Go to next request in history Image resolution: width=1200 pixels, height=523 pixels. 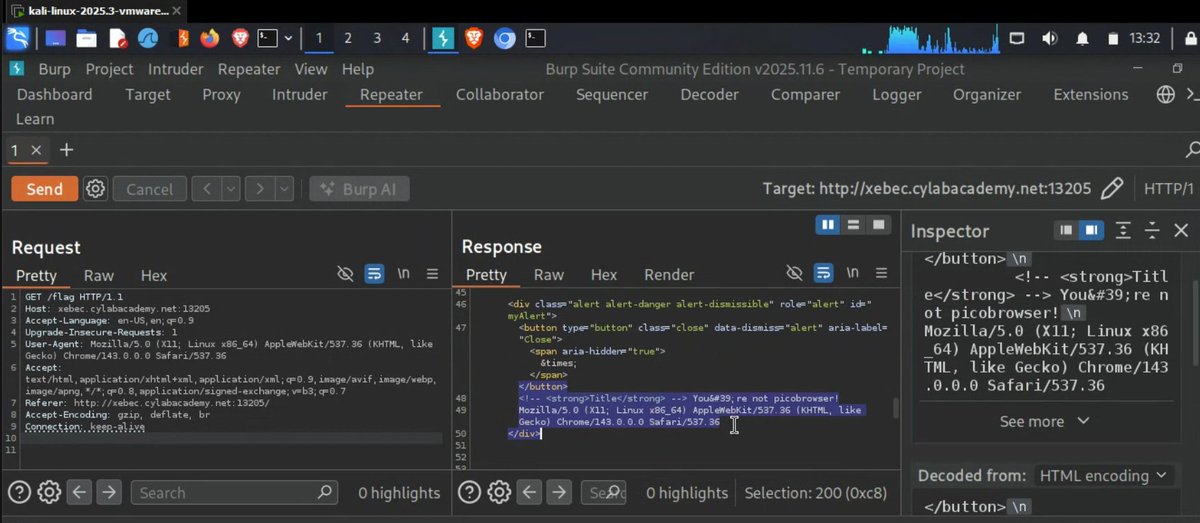pyautogui.click(x=260, y=189)
